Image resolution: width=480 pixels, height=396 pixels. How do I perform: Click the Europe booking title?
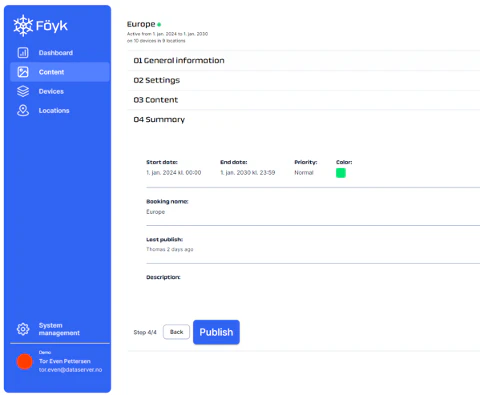point(141,24)
